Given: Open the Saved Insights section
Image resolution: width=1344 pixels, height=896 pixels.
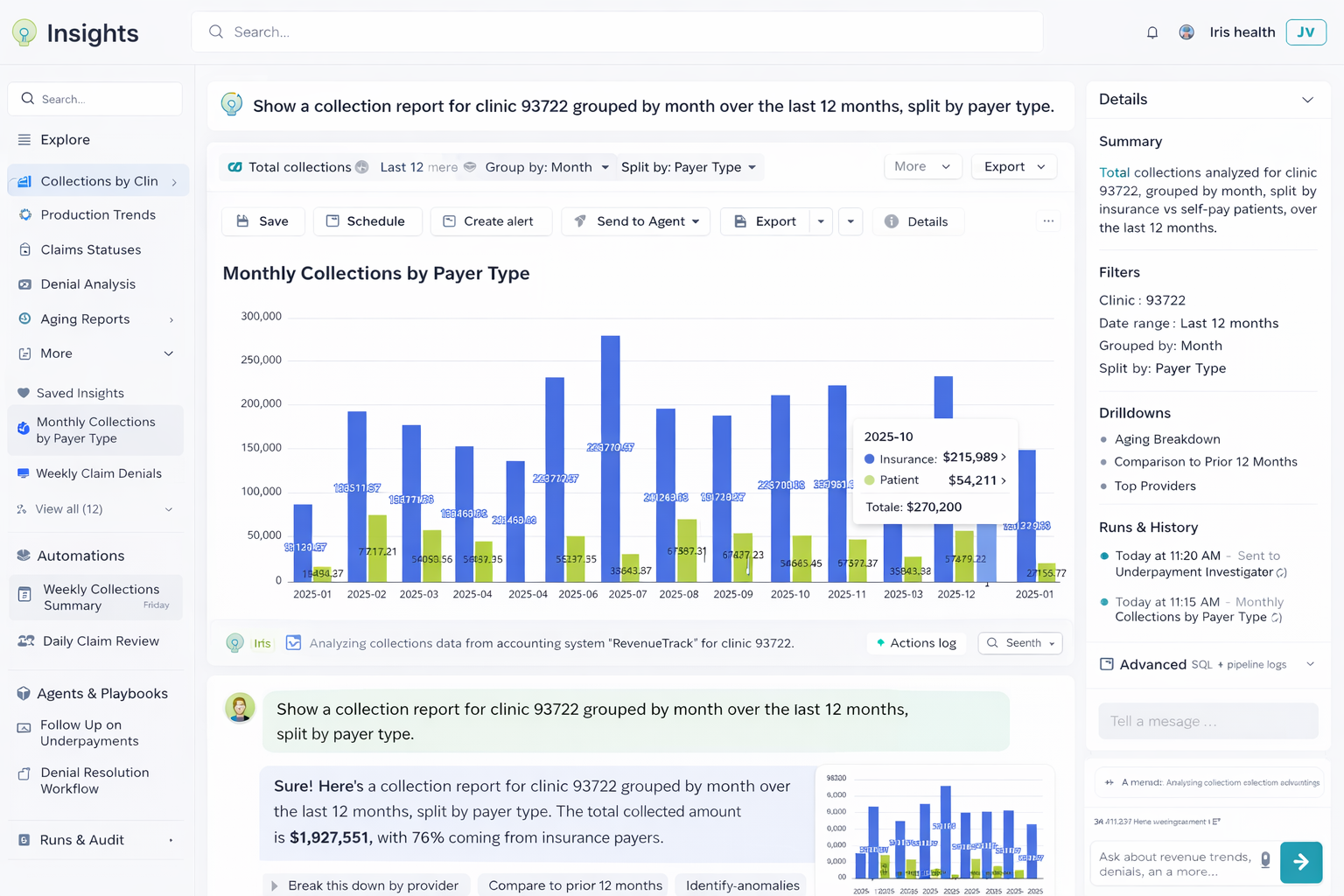Looking at the screenshot, I should pyautogui.click(x=80, y=393).
